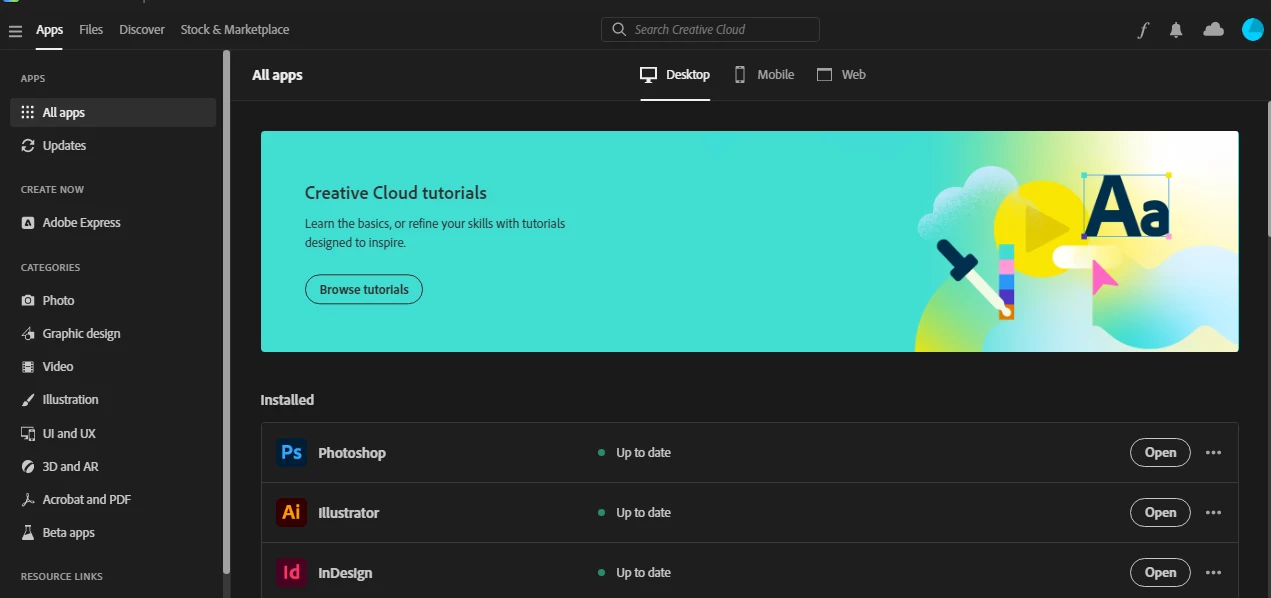Open more options for Photoshop
This screenshot has height=598, width=1271.
(1213, 453)
